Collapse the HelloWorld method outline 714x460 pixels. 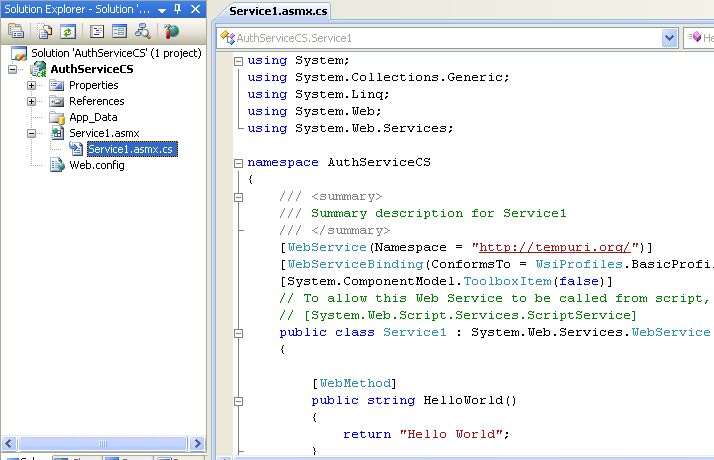point(238,401)
